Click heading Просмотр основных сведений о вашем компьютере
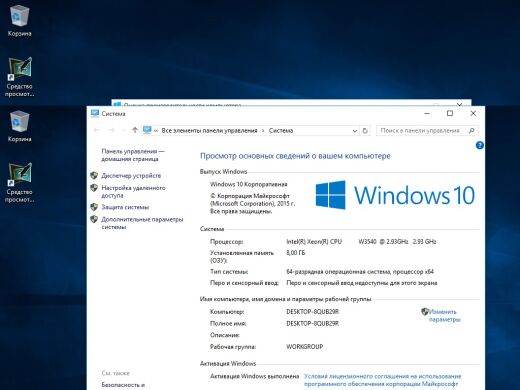Image resolution: width=520 pixels, height=390 pixels. pyautogui.click(x=295, y=156)
